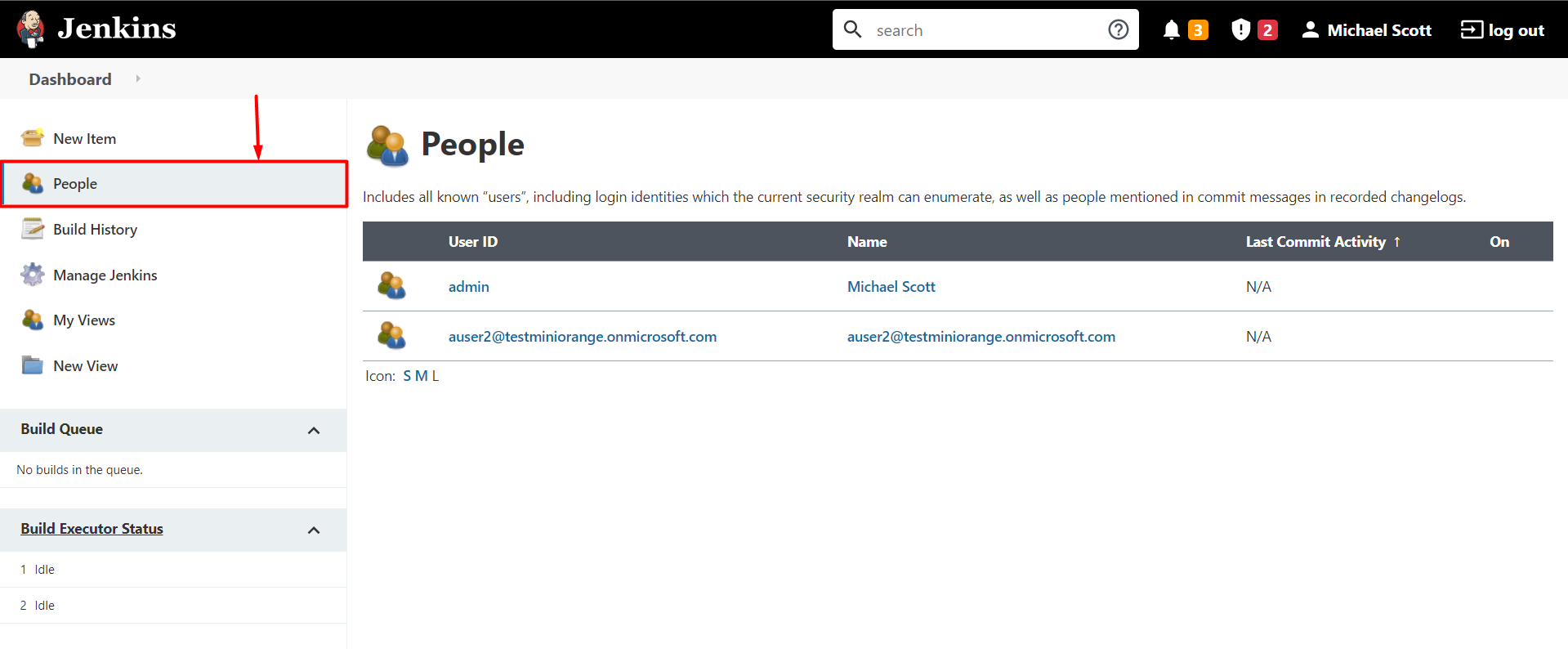Expand the Dashboard breadcrumb arrow
Image resolution: width=1568 pixels, height=649 pixels.
click(x=138, y=78)
